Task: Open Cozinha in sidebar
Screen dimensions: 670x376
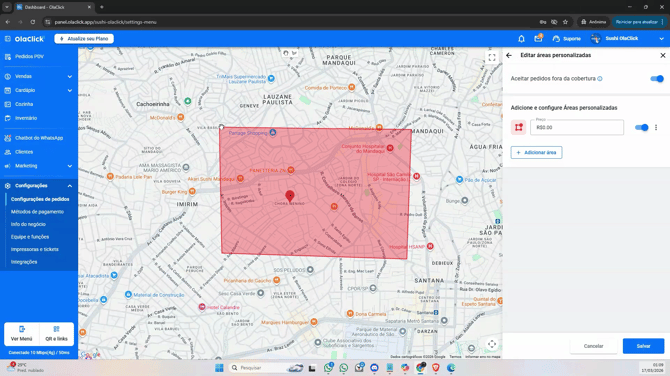Action: pos(24,104)
